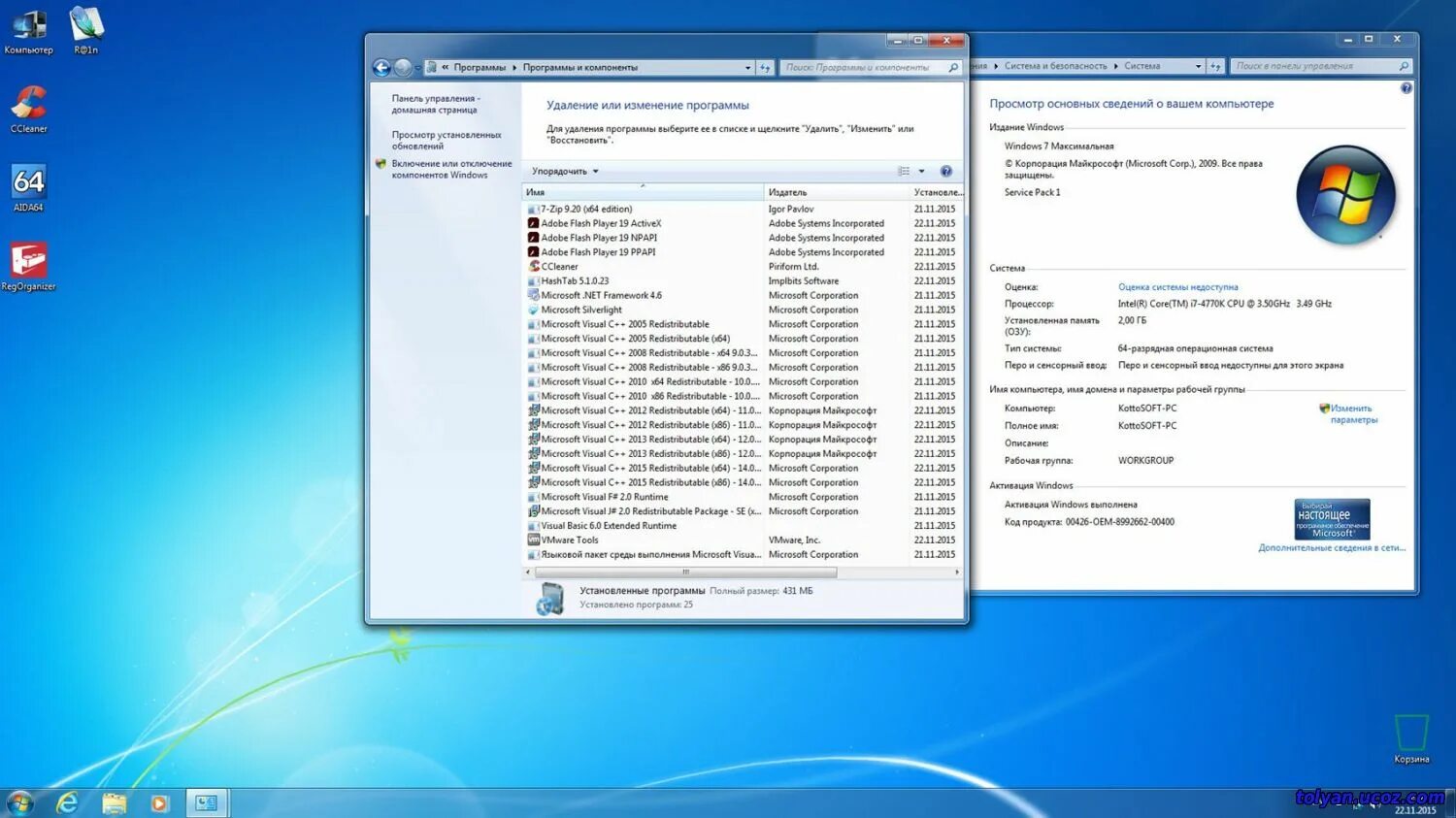The height and width of the screenshot is (818, 1456).
Task: Launch Internet Explorer from the taskbar
Action: (67, 802)
